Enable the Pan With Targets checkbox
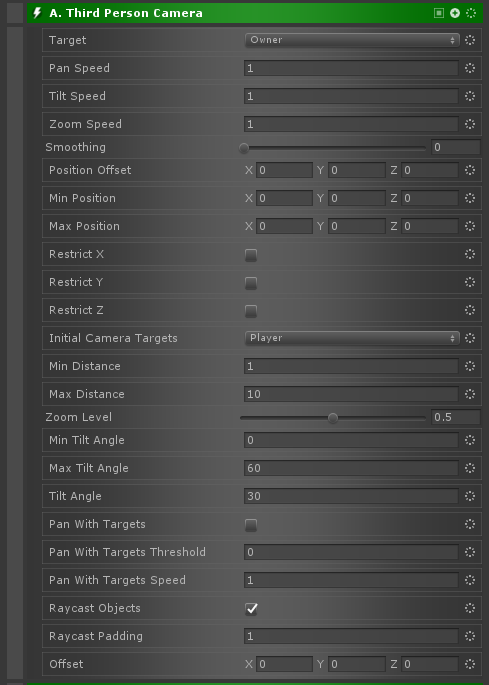This screenshot has height=685, width=489. 251,525
